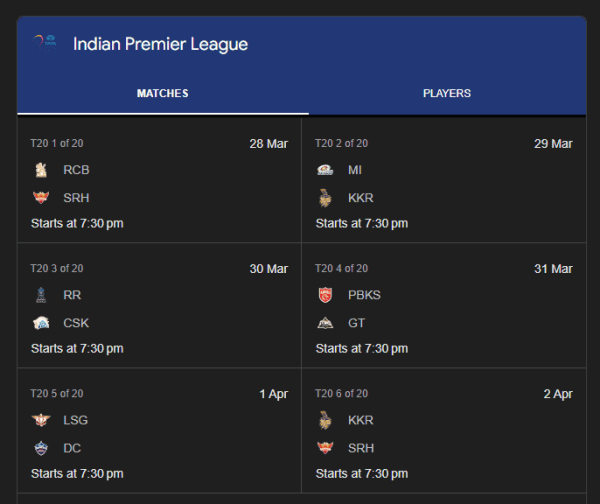Viewport: 600px width, 504px height.
Task: Click the CSK team logo
Action: pos(41,323)
